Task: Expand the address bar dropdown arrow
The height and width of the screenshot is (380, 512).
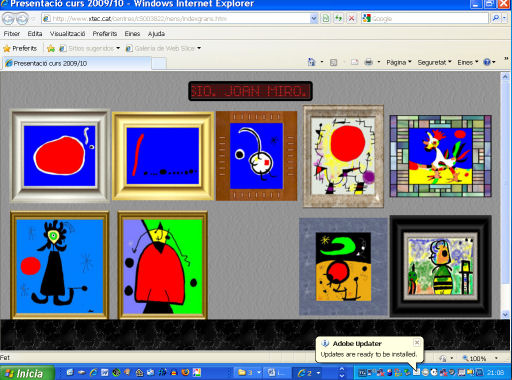Action: [314, 19]
